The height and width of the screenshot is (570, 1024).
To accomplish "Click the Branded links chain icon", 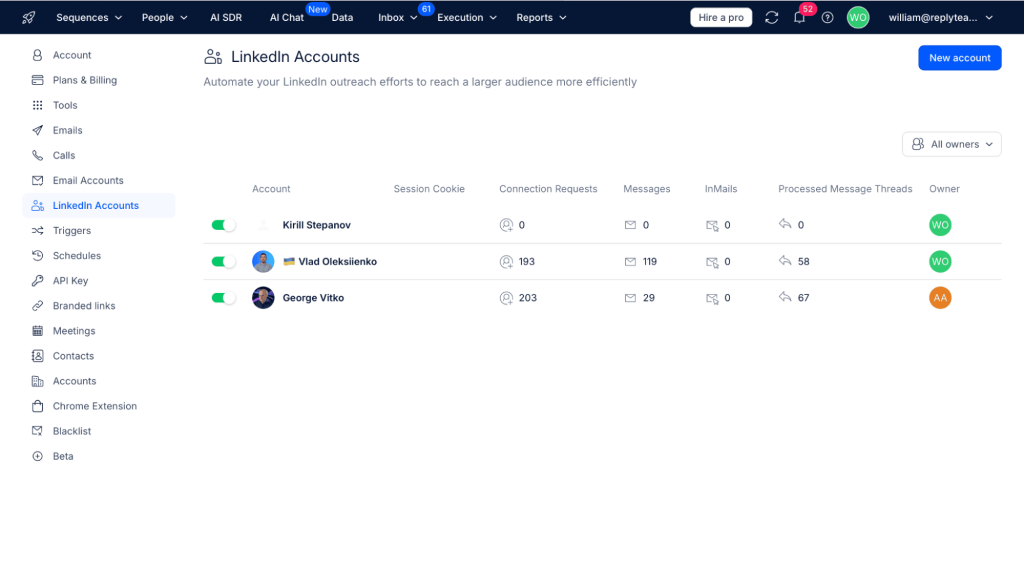I will (x=37, y=306).
